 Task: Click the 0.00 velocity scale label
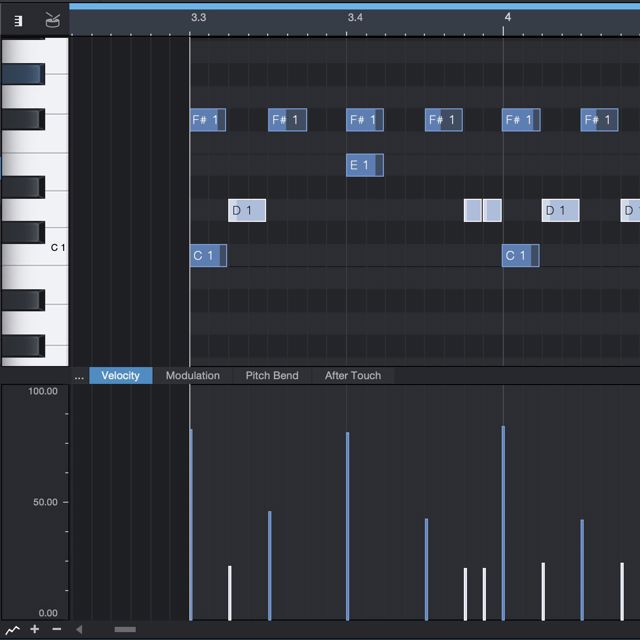click(x=48, y=613)
